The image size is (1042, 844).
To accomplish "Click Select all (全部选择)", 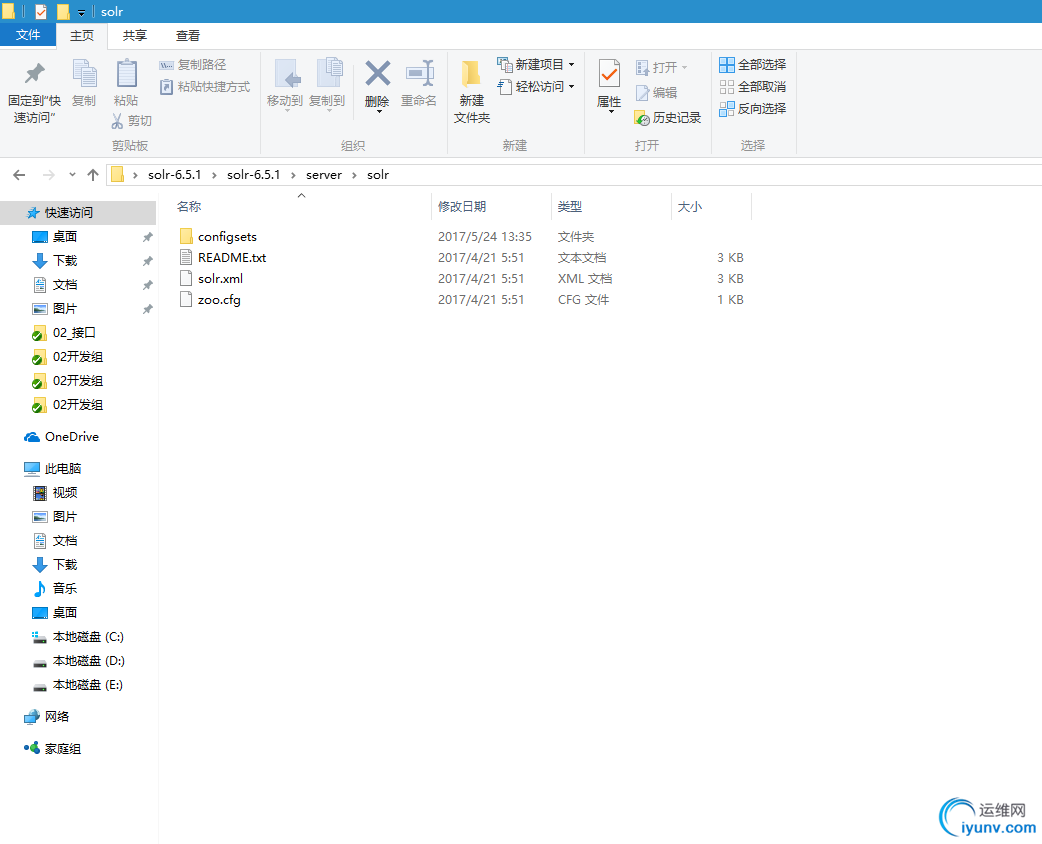I will 753,64.
